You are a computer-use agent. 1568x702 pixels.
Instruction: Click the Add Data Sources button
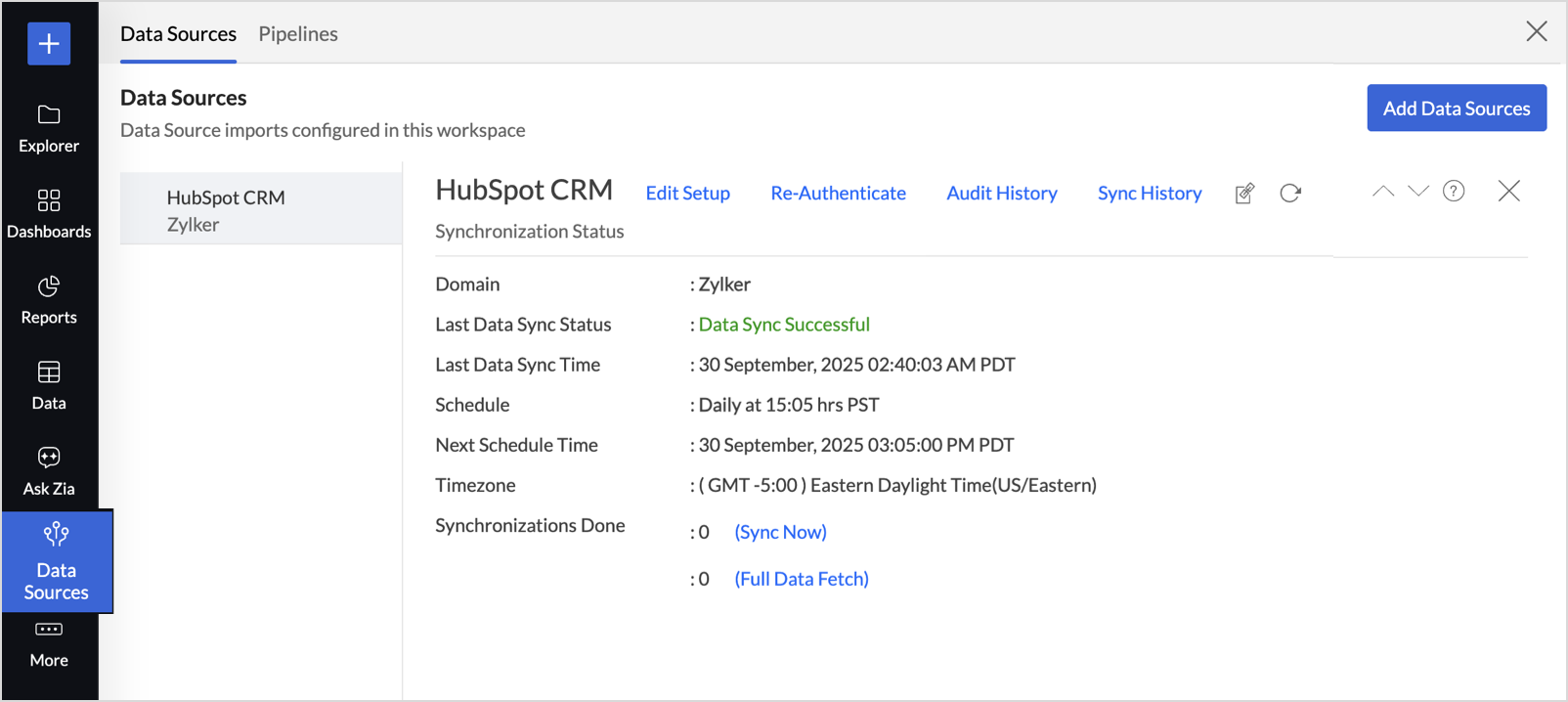(x=1456, y=109)
